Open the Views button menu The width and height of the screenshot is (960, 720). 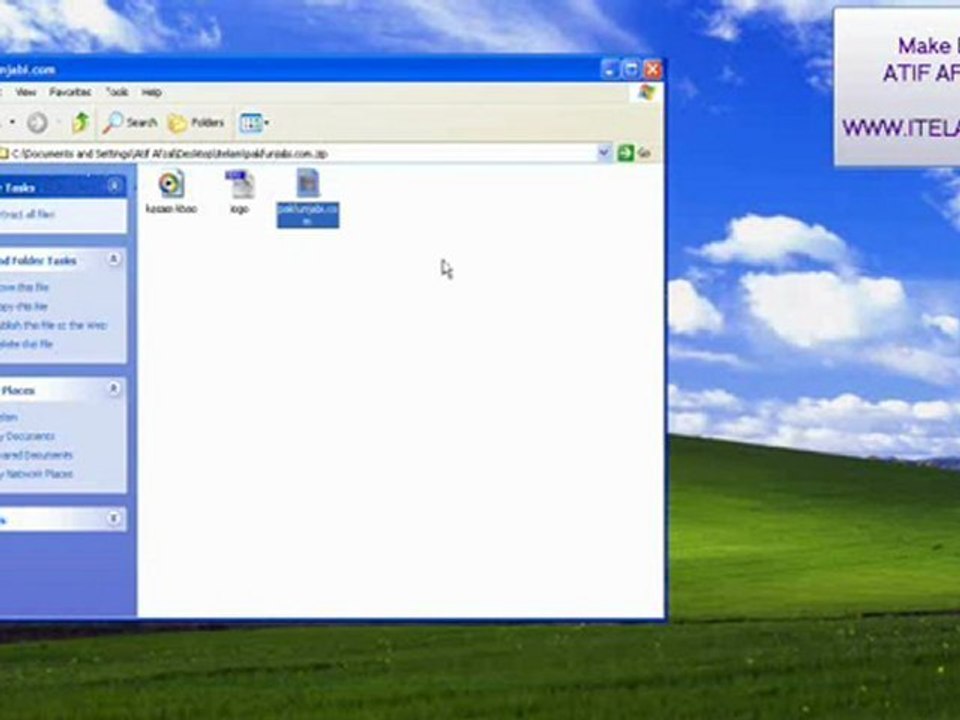255,123
